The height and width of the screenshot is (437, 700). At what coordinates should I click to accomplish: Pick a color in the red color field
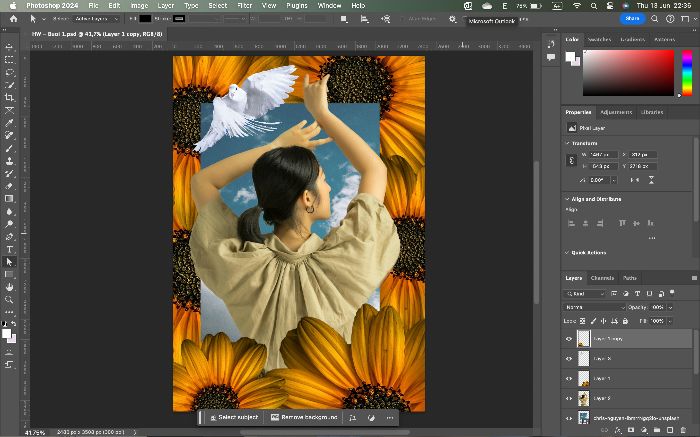[628, 72]
